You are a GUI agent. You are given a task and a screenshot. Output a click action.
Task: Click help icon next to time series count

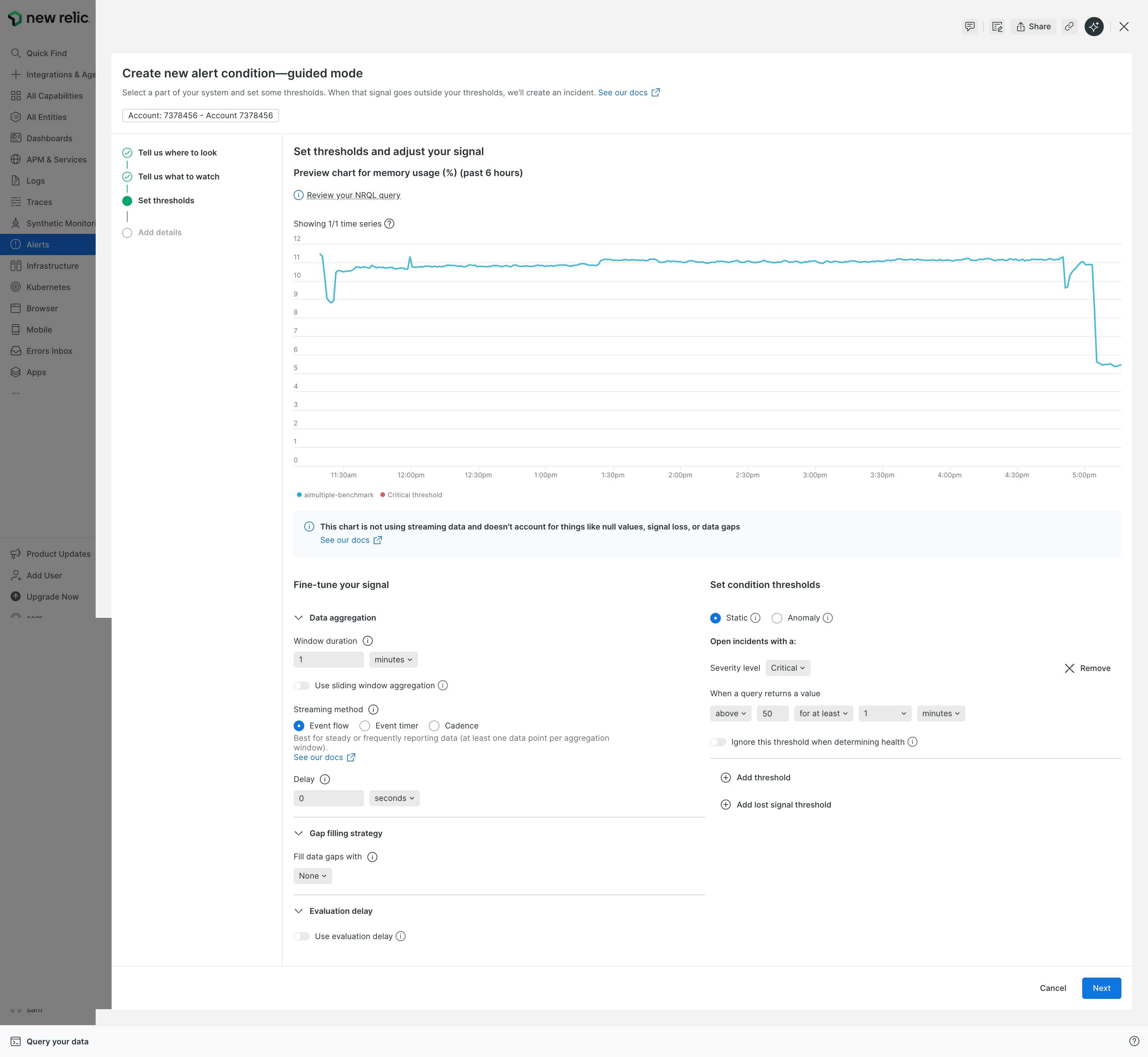tap(390, 224)
